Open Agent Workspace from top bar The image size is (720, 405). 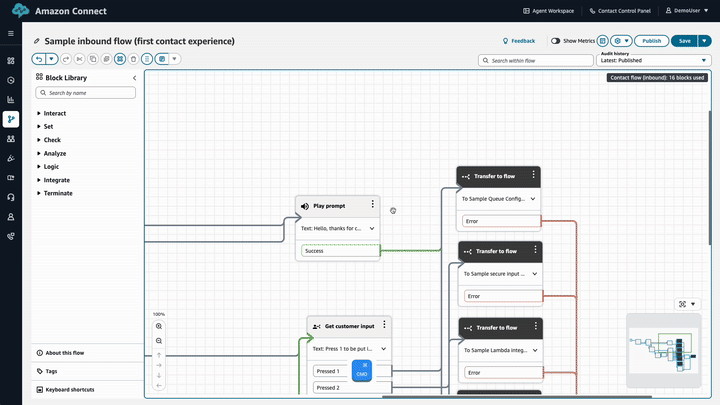[x=555, y=11]
